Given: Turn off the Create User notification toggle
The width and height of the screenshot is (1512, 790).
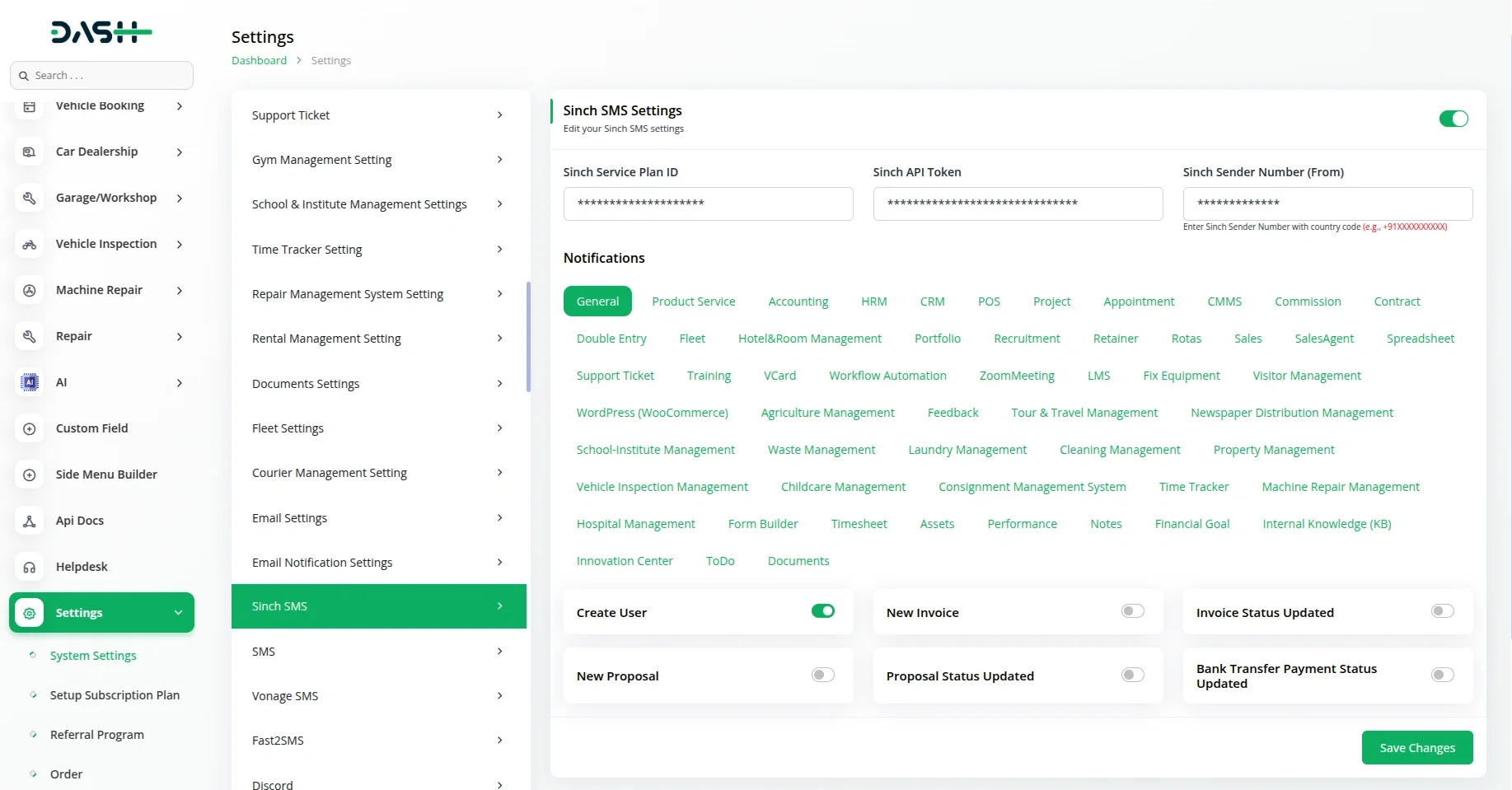Looking at the screenshot, I should [822, 611].
